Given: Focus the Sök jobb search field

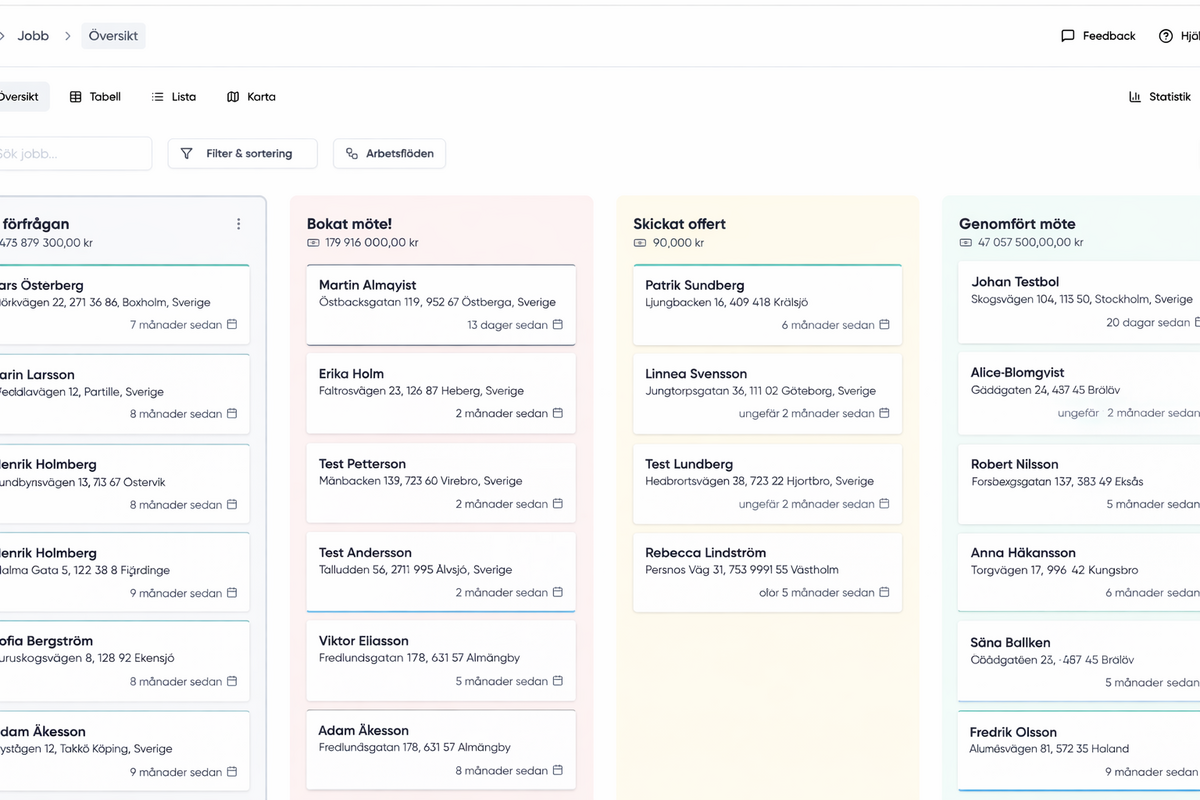Looking at the screenshot, I should [70, 154].
